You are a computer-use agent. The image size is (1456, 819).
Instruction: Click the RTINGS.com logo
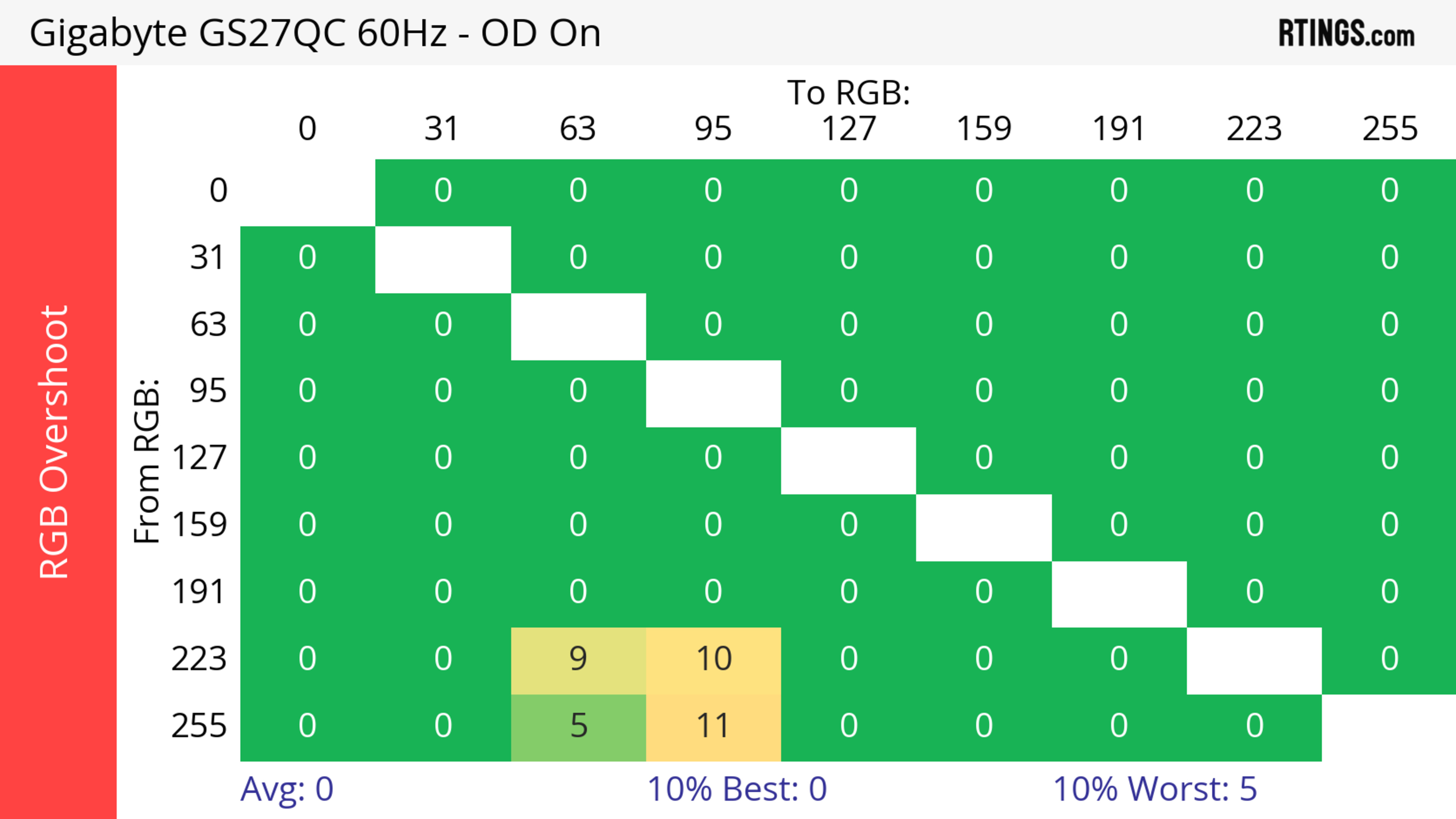[1346, 33]
